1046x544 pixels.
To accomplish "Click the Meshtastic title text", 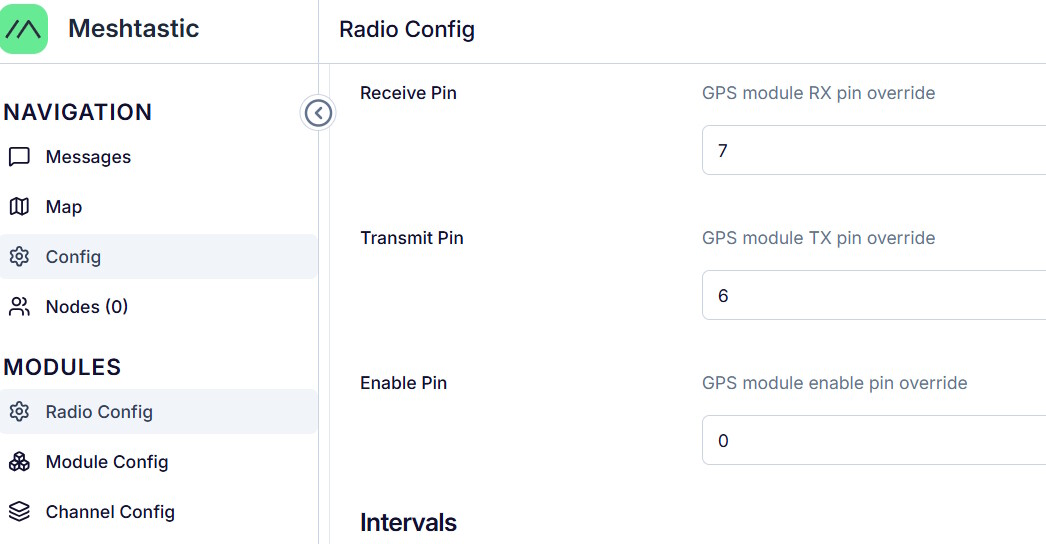I will click(133, 29).
